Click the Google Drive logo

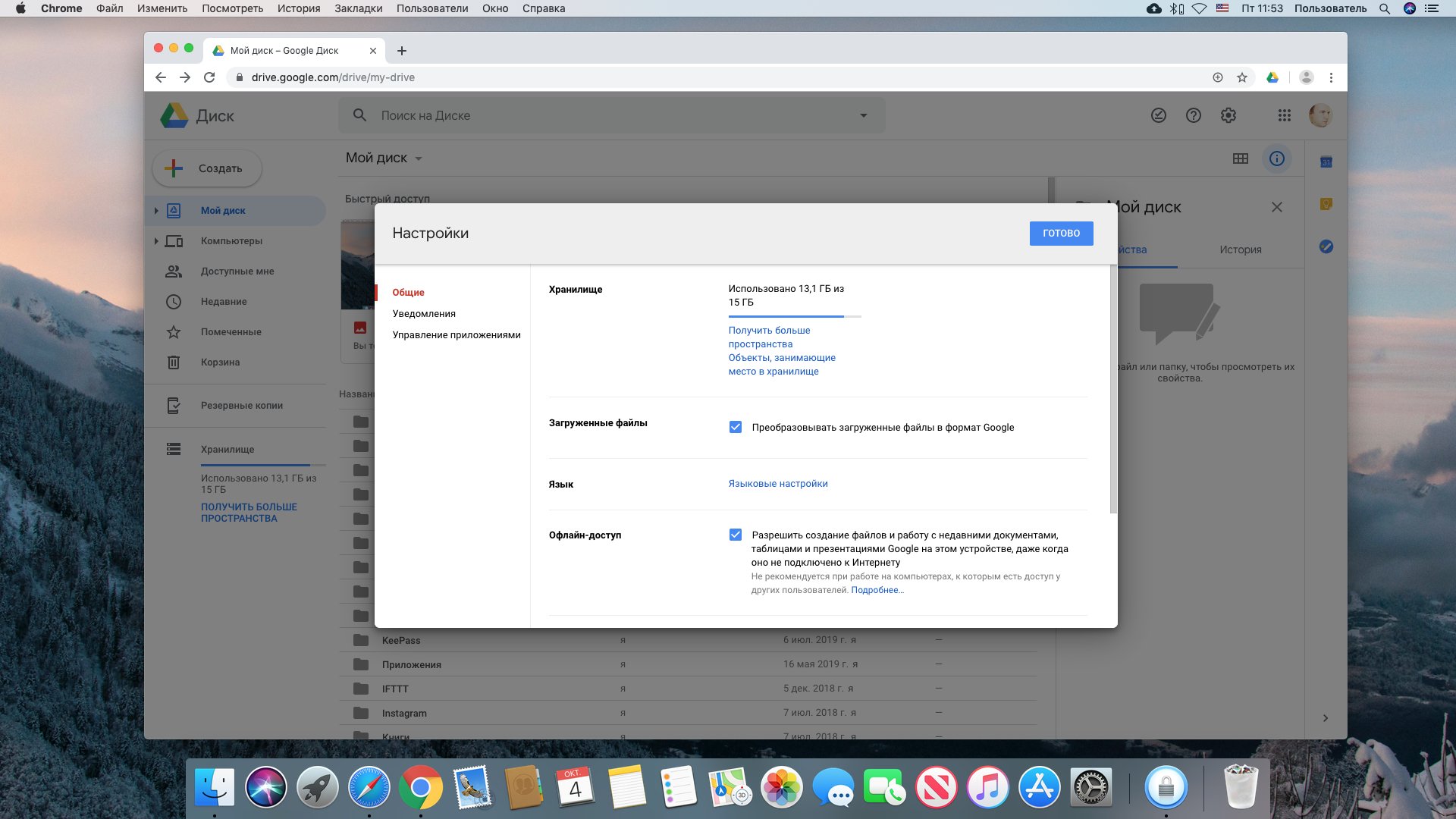[174, 115]
